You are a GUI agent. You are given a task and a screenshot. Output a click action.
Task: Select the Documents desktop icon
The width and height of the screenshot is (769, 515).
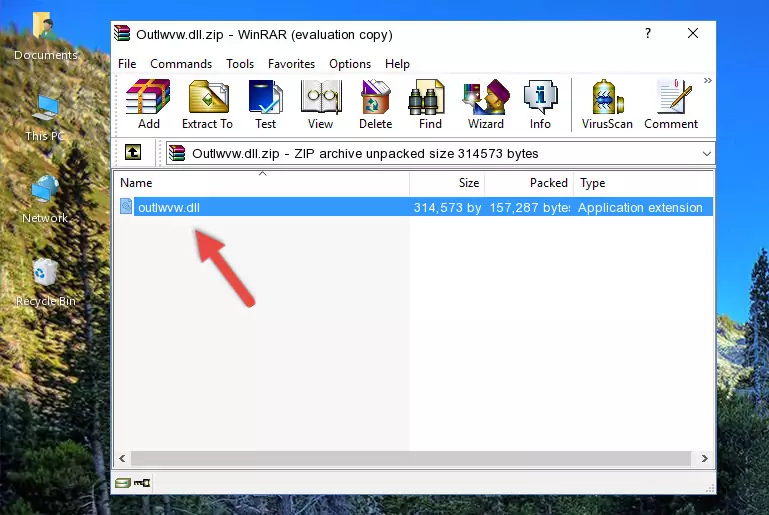(x=46, y=37)
